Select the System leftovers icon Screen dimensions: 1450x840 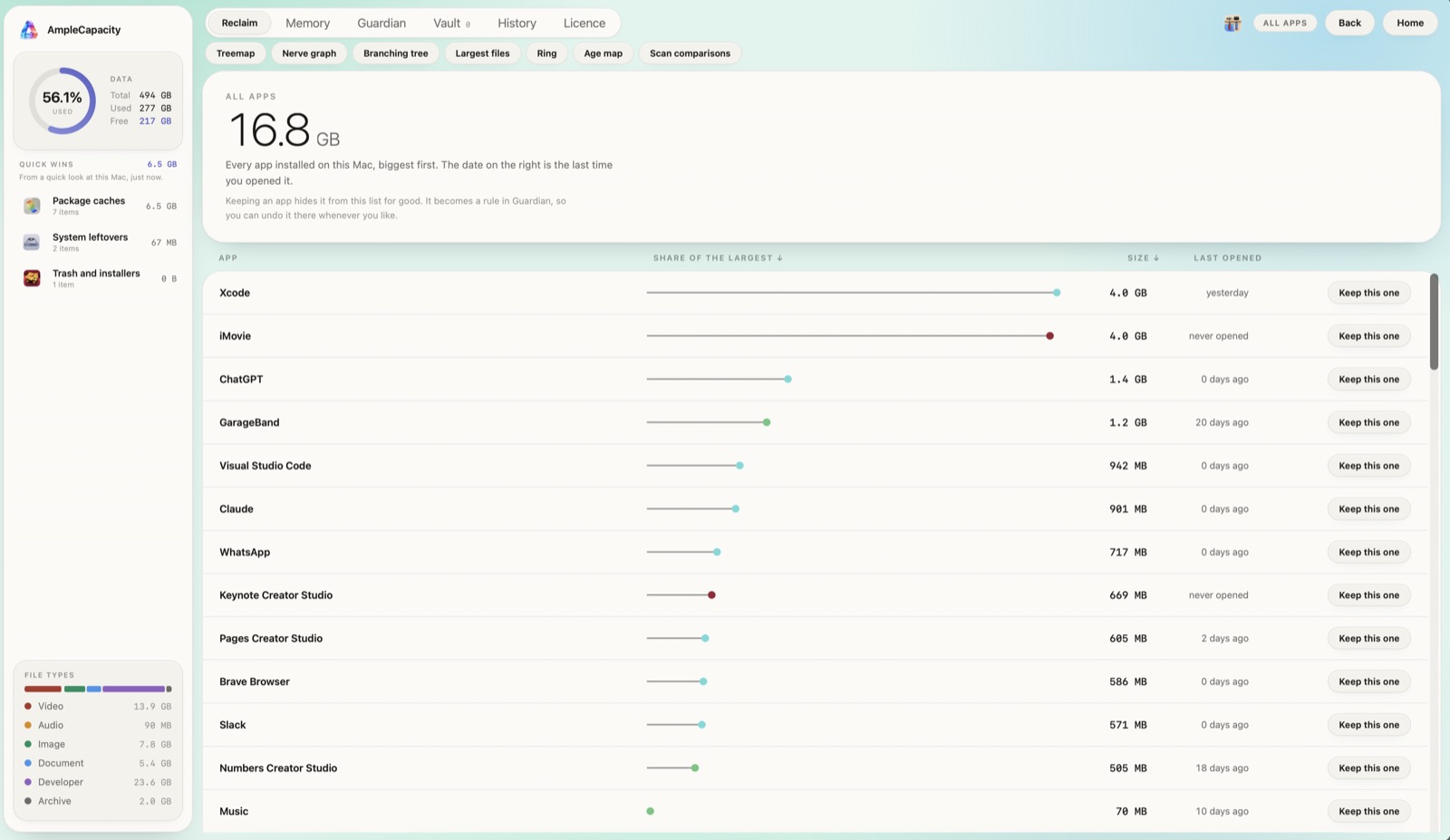pyautogui.click(x=32, y=242)
